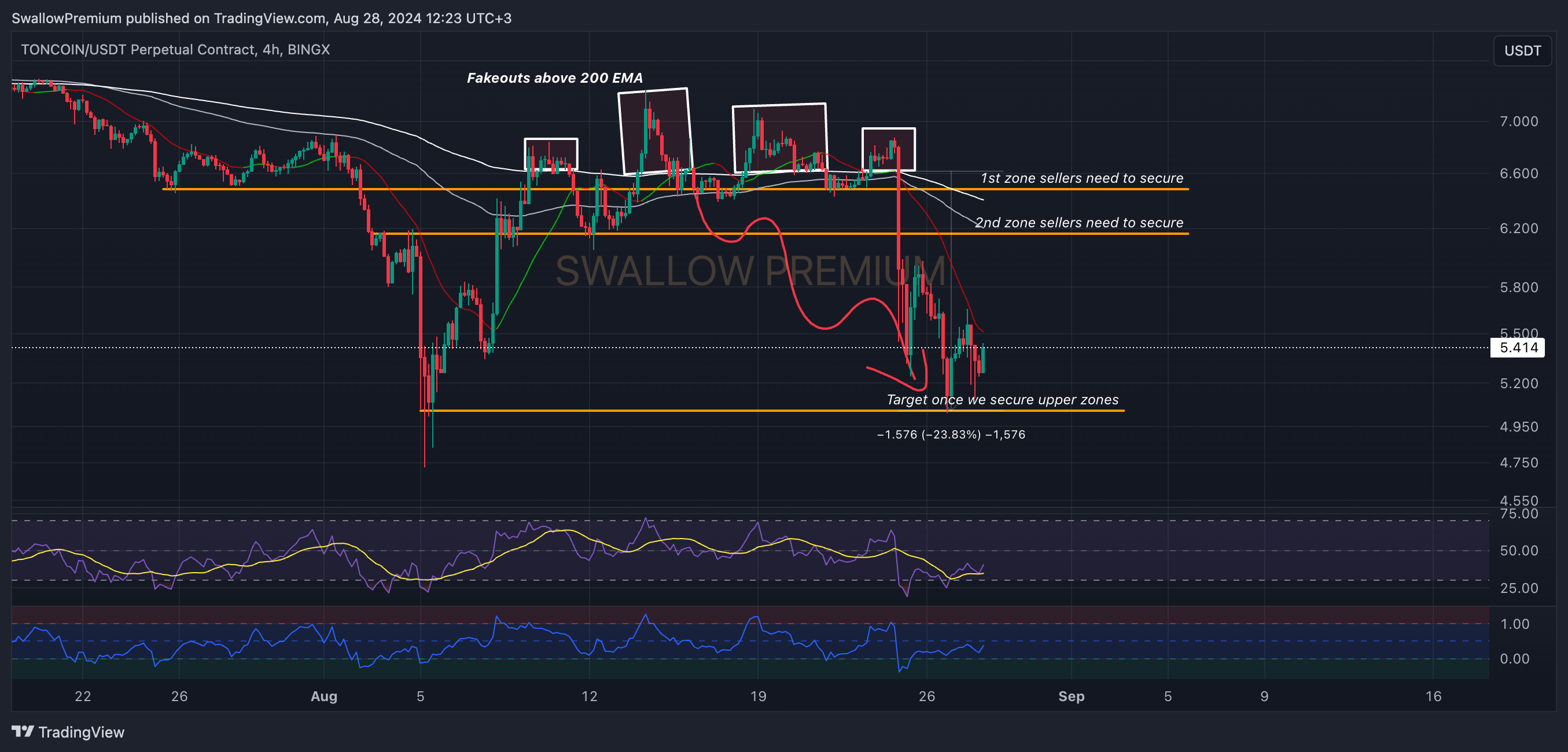The height and width of the screenshot is (752, 1568).
Task: Click the '12' date axis label
Action: coord(589,696)
